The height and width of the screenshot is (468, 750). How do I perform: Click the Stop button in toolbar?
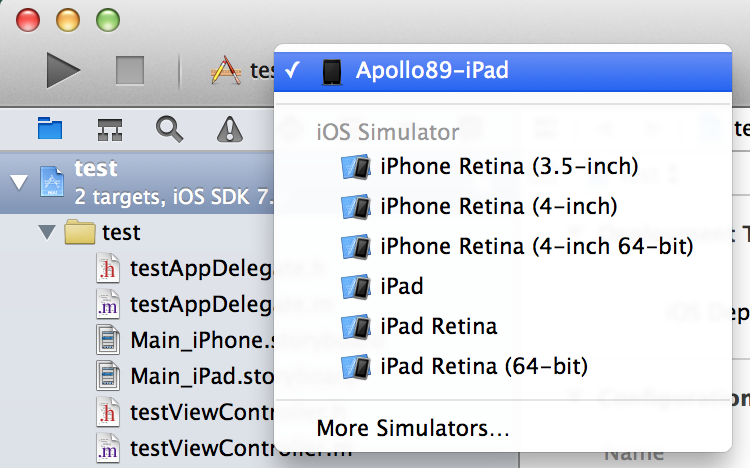pos(130,70)
